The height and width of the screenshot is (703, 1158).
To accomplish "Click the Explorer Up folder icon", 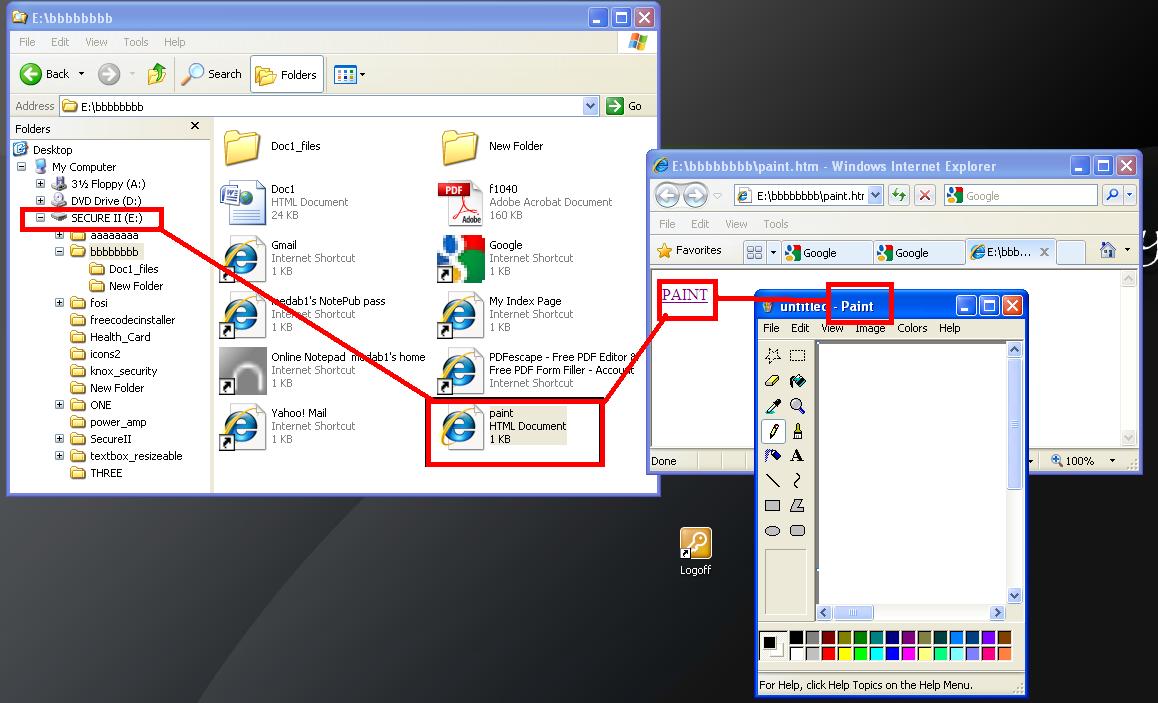I will [157, 74].
